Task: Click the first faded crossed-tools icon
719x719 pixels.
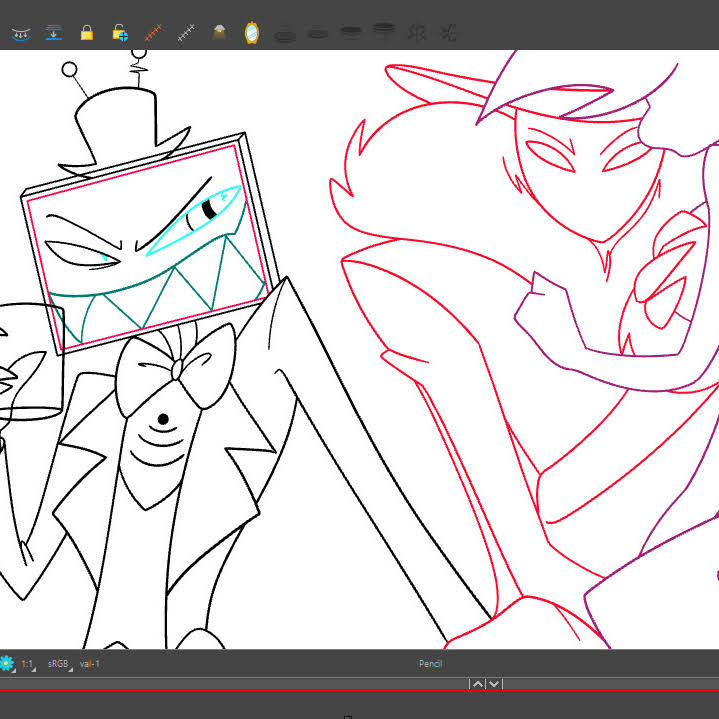Action: 417,33
